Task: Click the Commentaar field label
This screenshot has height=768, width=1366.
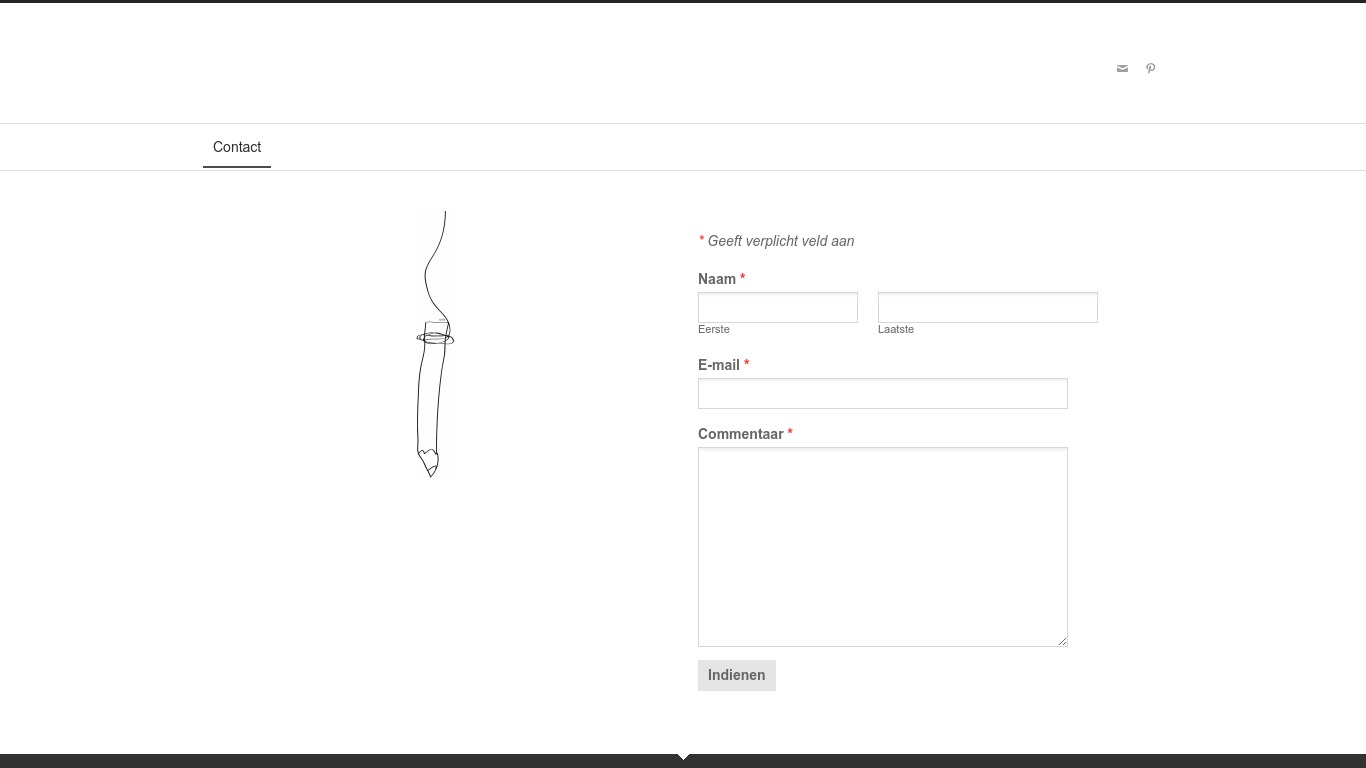Action: point(740,434)
